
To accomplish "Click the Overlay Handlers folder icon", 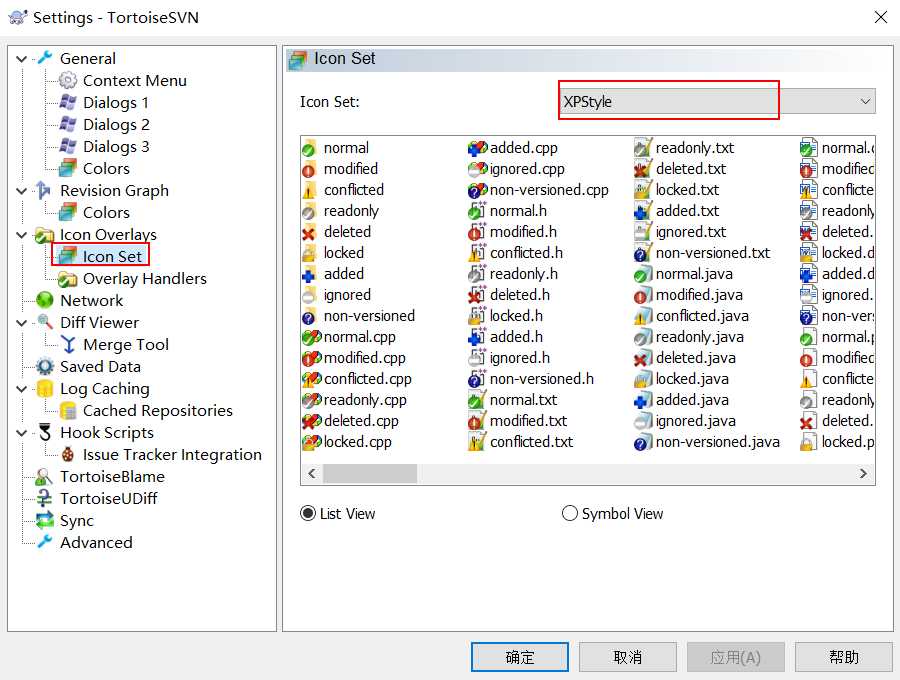I will (68, 278).
